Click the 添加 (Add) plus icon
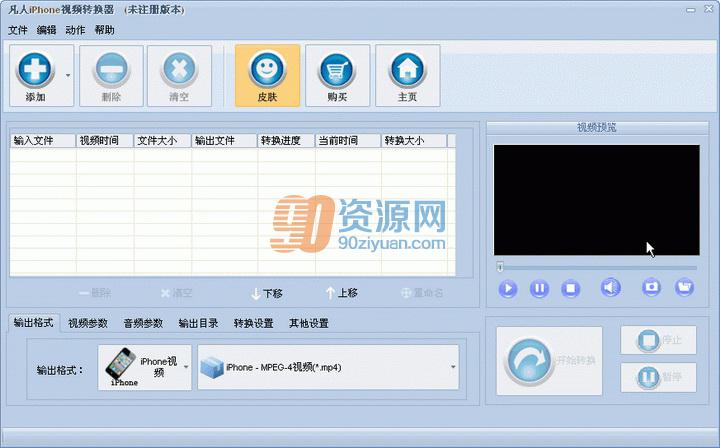 (35, 70)
